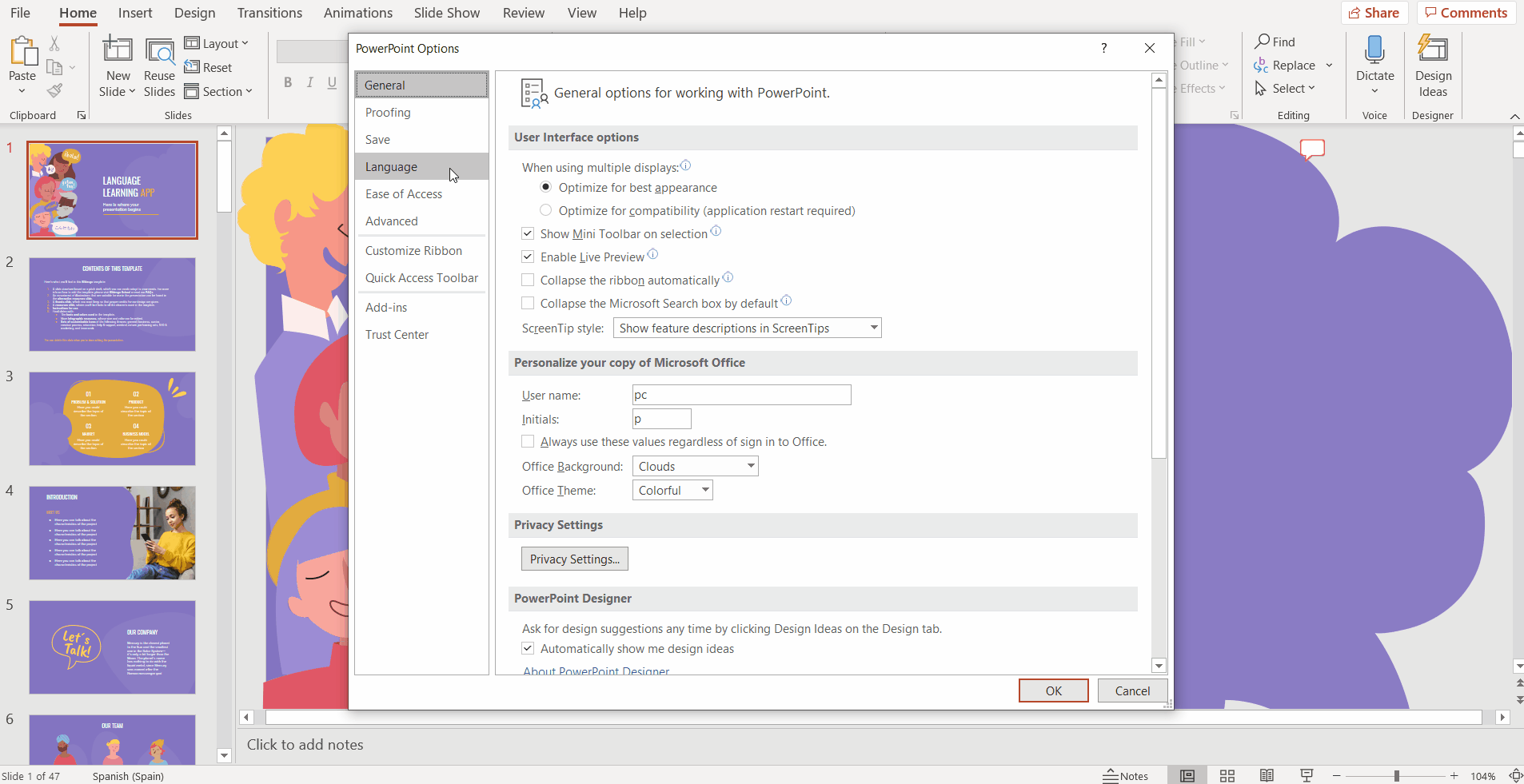Click the New Slide icon

(118, 50)
